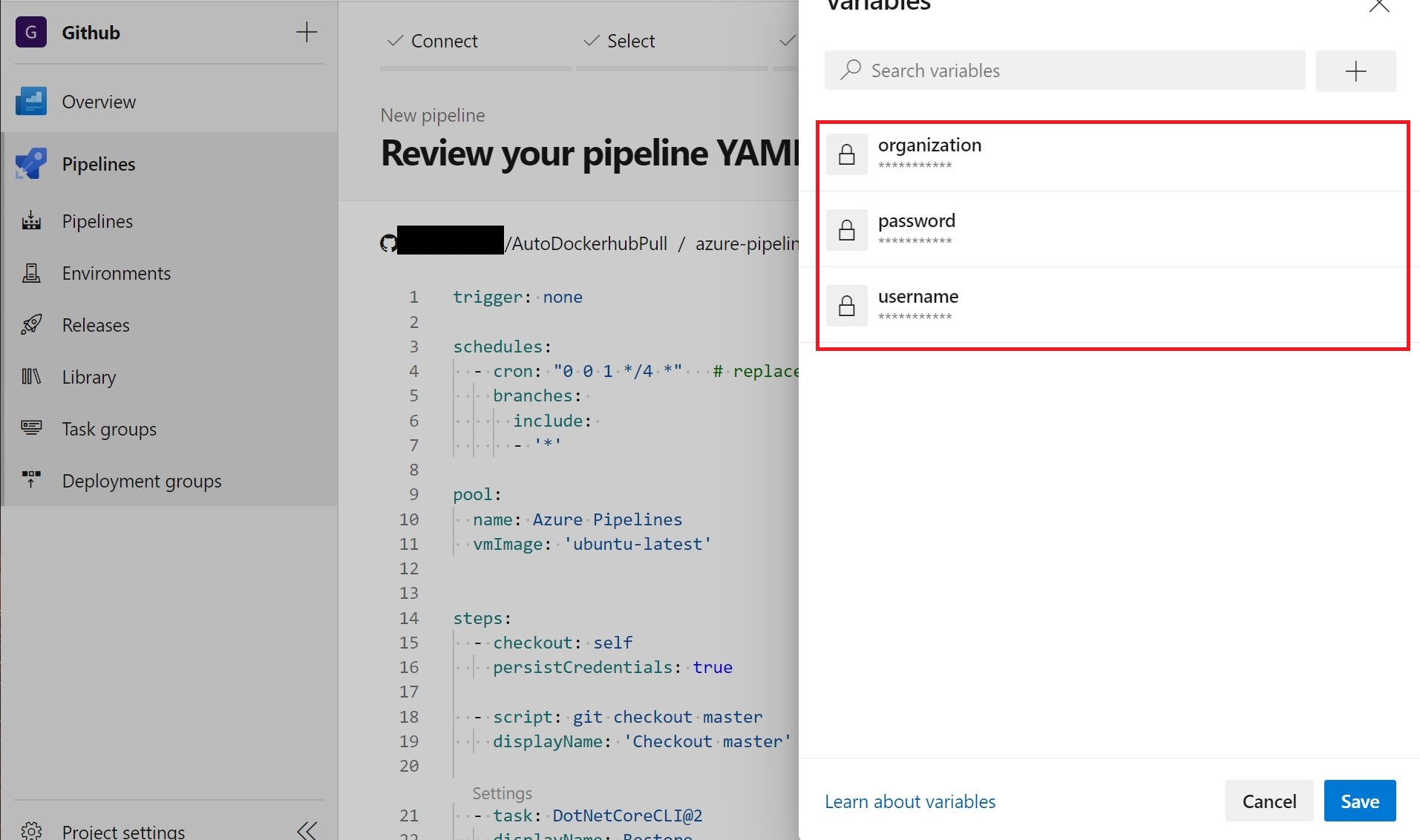
Task: Click the lock icon for username variable
Action: (x=846, y=306)
